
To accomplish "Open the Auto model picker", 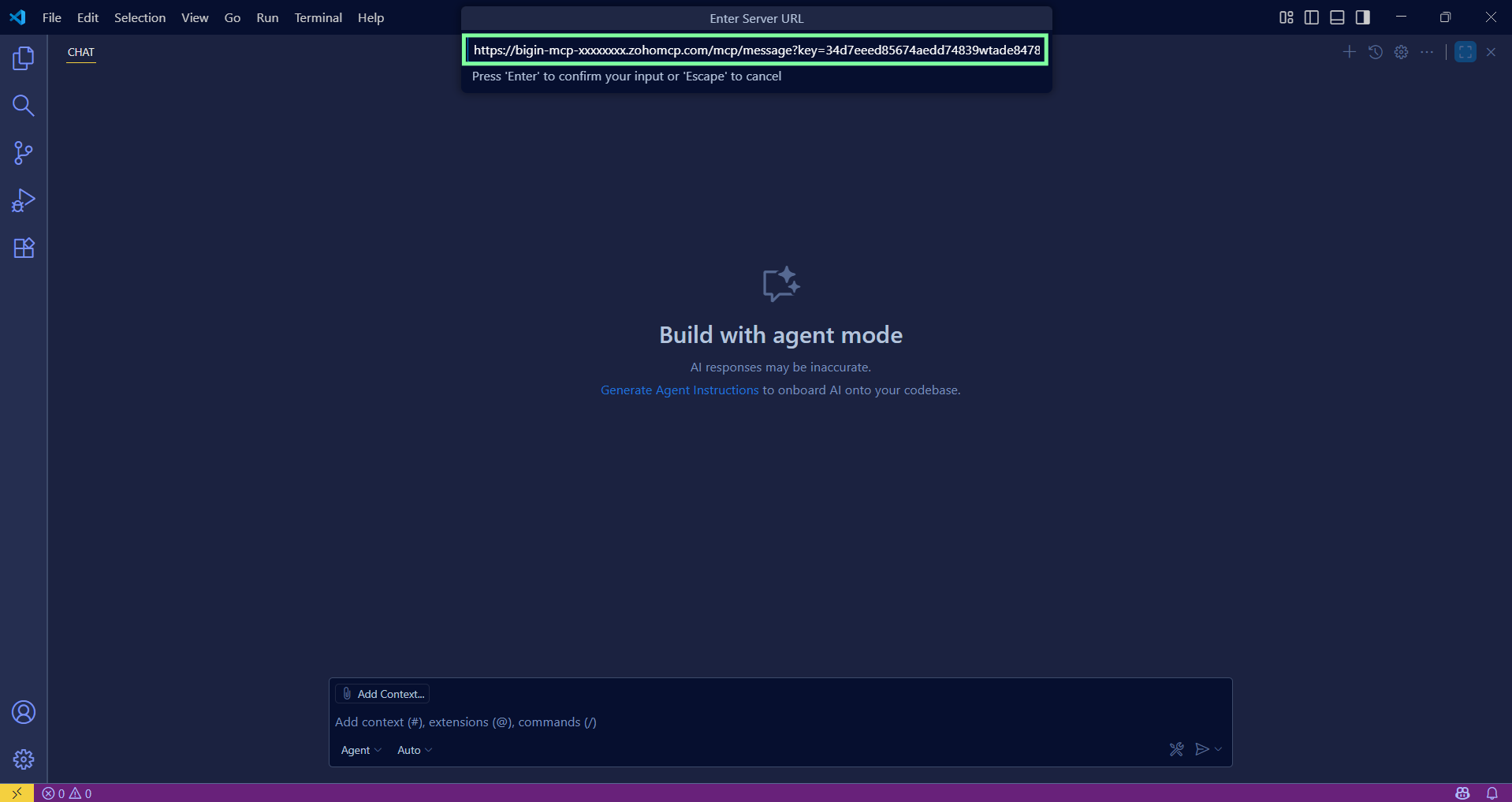I will (415, 750).
